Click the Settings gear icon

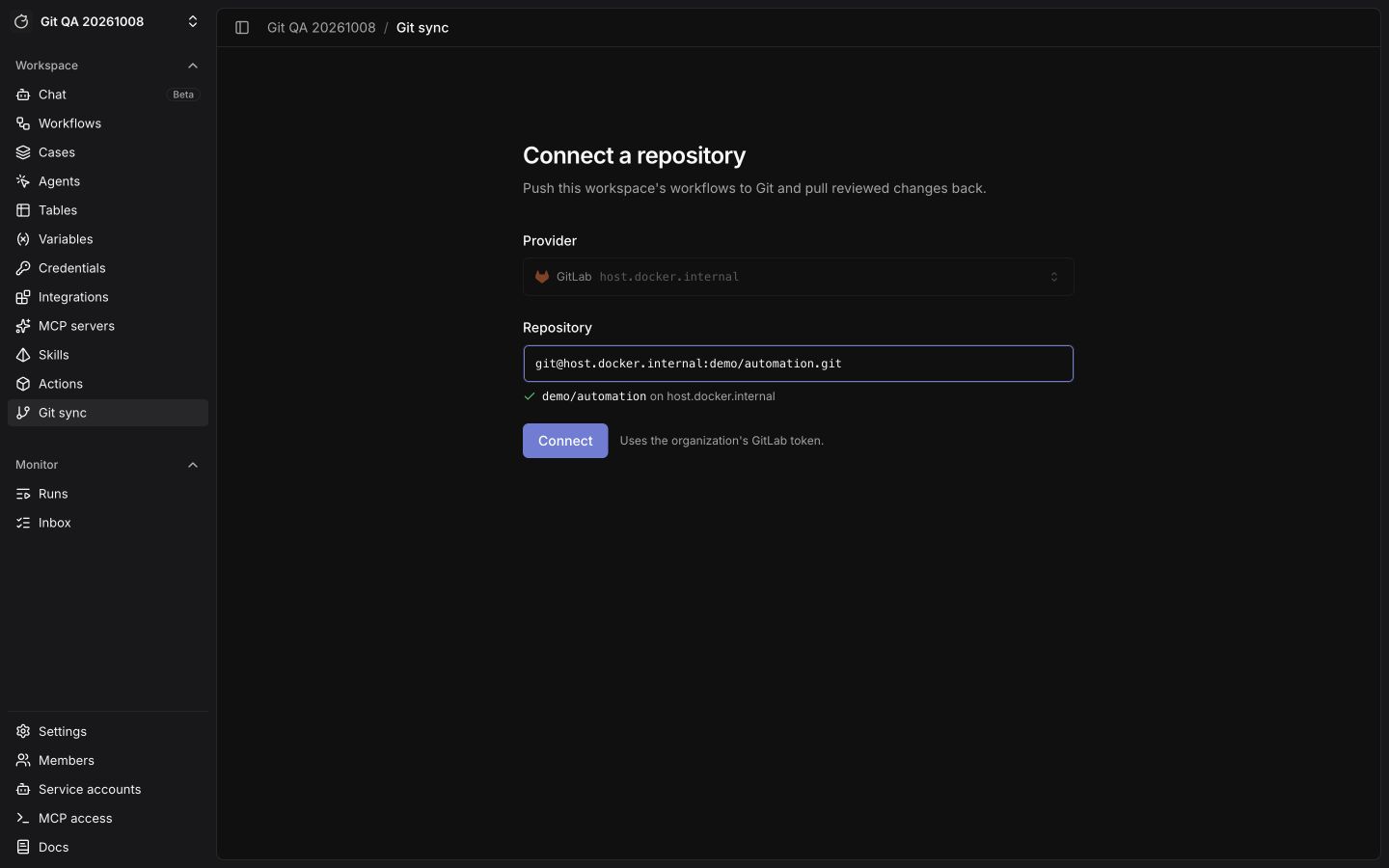(23, 732)
